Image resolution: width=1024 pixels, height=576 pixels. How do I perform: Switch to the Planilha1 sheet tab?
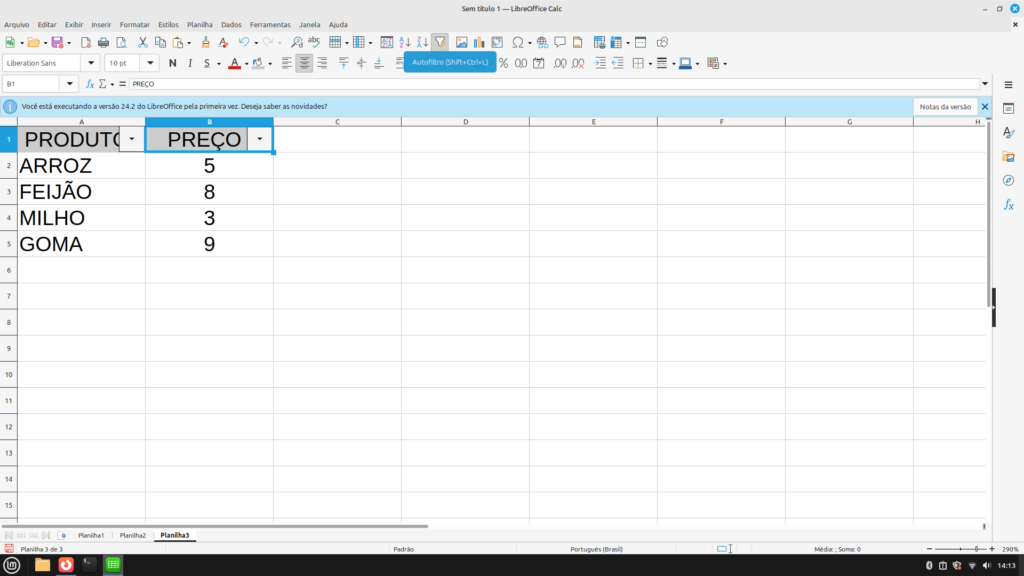tap(90, 536)
